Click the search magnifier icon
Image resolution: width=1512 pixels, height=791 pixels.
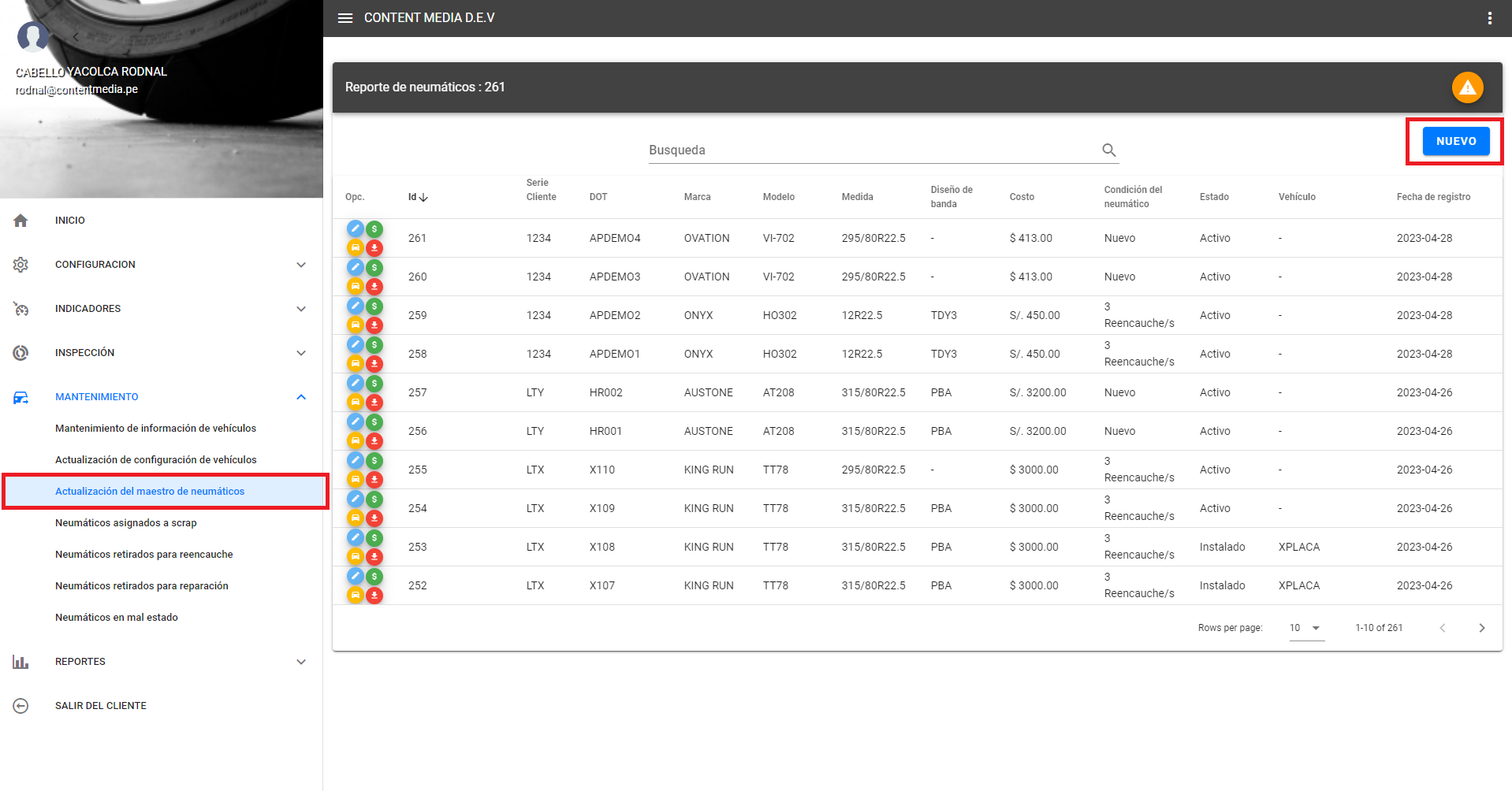pyautogui.click(x=1108, y=150)
